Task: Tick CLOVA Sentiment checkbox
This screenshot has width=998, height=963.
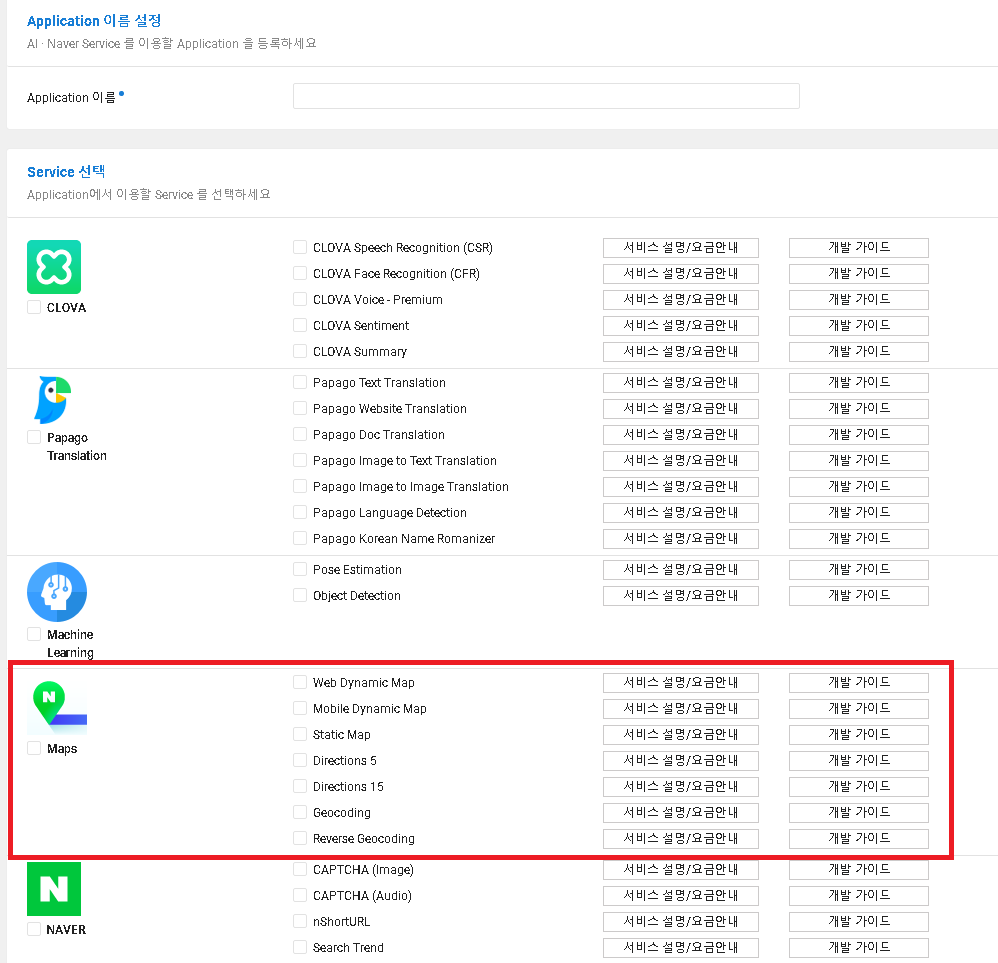Action: (300, 325)
